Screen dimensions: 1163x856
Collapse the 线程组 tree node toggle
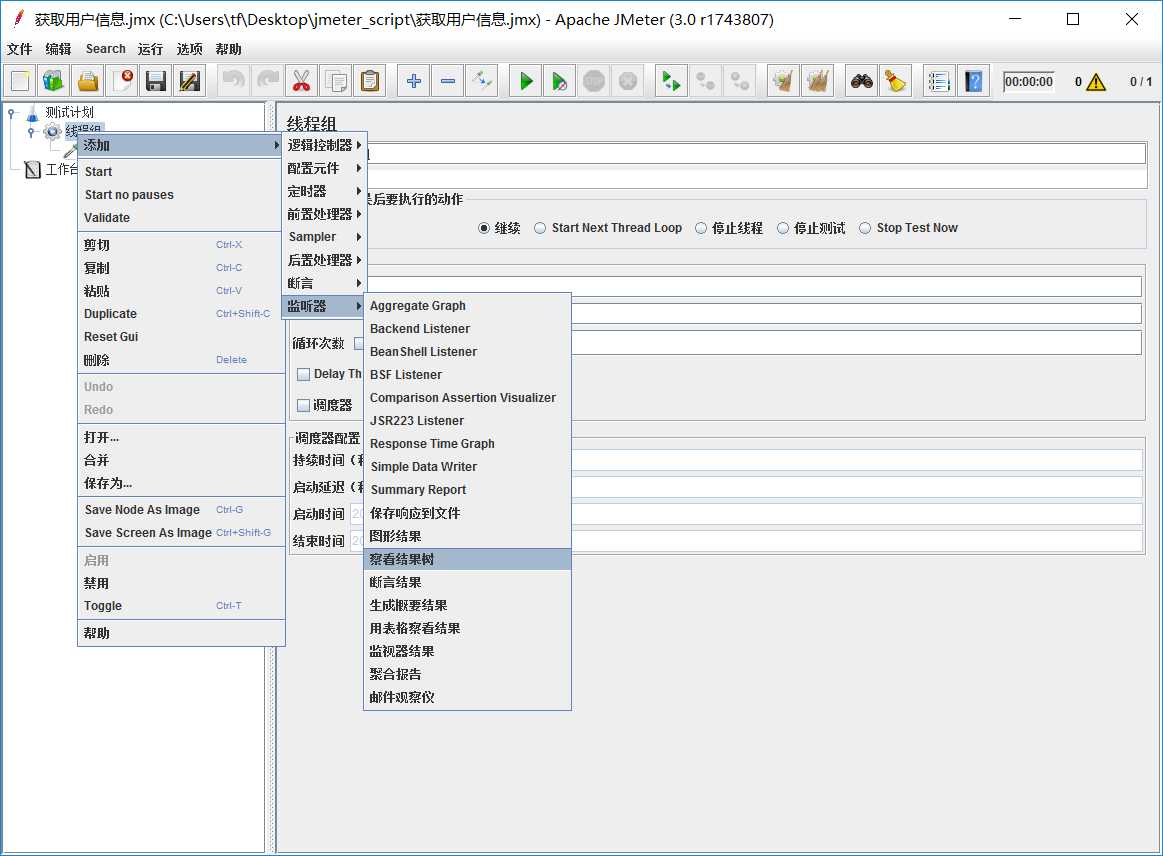point(30,132)
